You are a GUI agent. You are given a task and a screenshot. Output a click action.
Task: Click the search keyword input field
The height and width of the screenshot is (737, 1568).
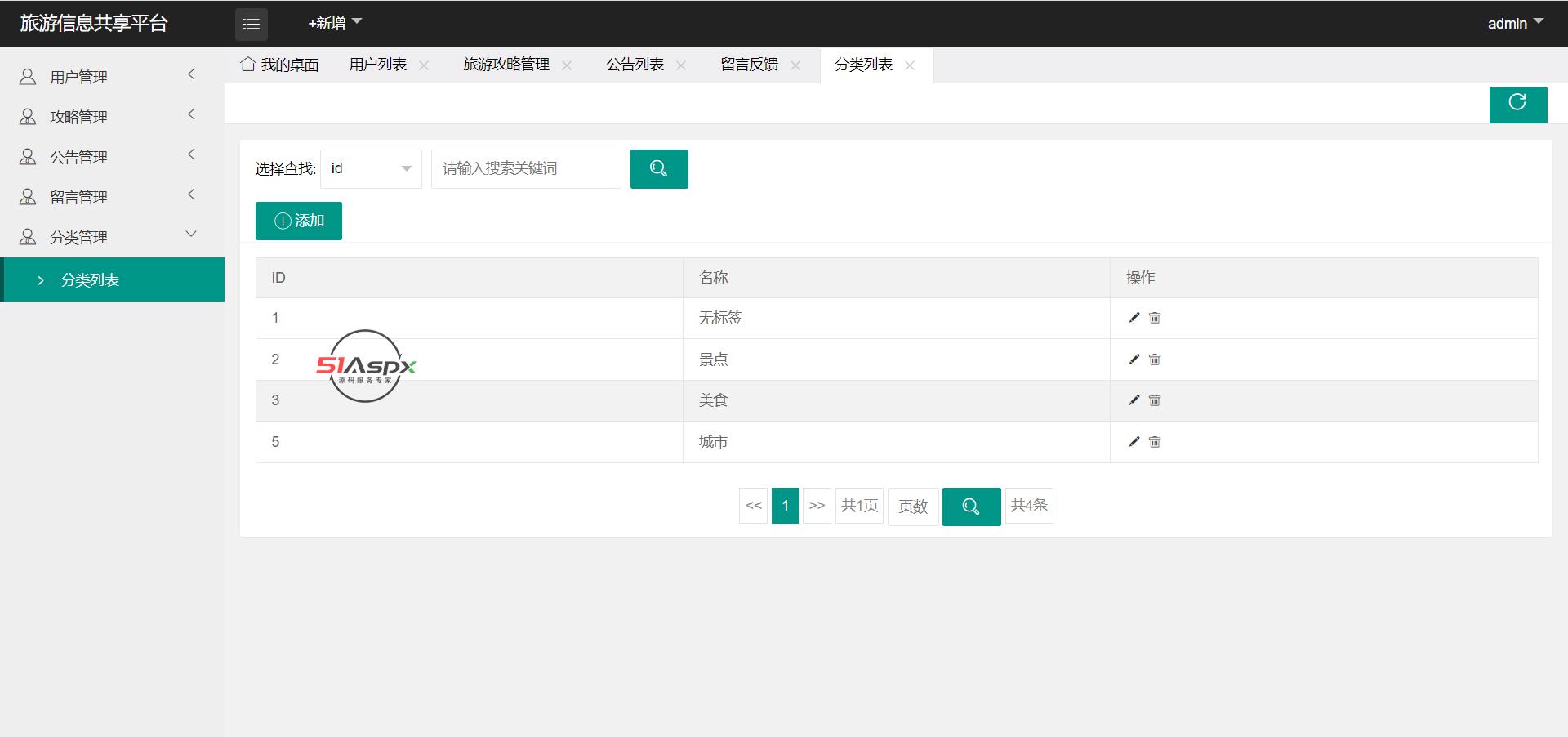tap(526, 169)
